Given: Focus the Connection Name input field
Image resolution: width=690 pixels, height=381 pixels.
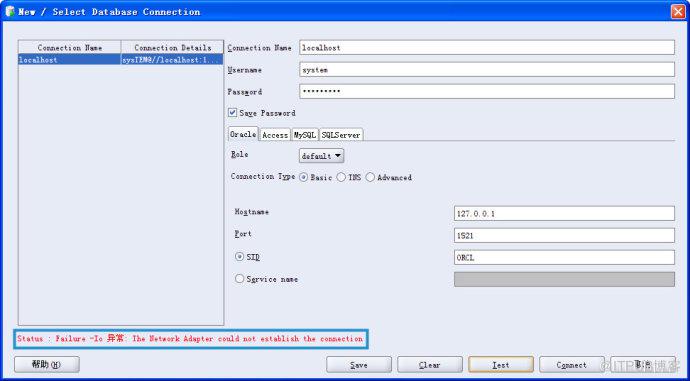Looking at the screenshot, I should click(x=487, y=48).
